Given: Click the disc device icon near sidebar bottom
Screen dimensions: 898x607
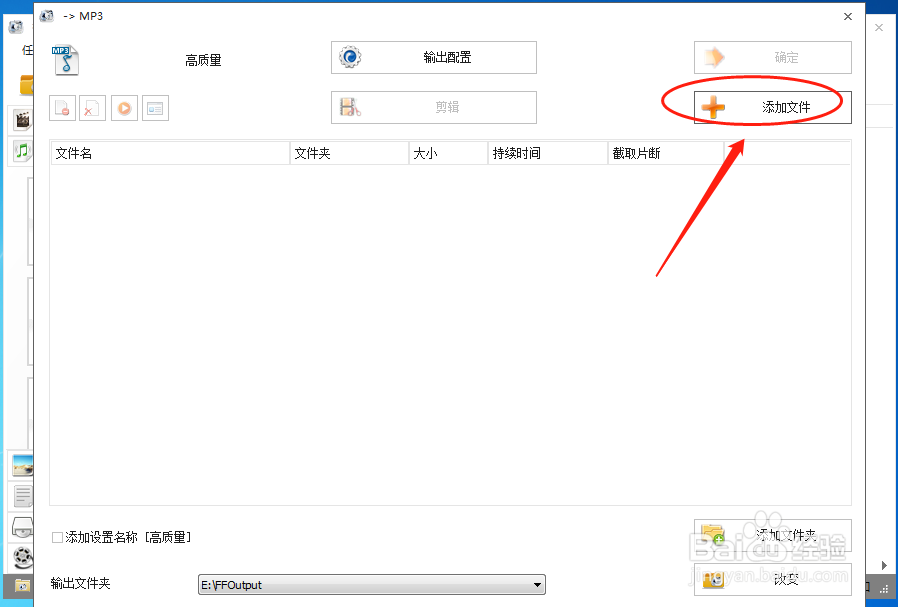Looking at the screenshot, I should (22, 527).
